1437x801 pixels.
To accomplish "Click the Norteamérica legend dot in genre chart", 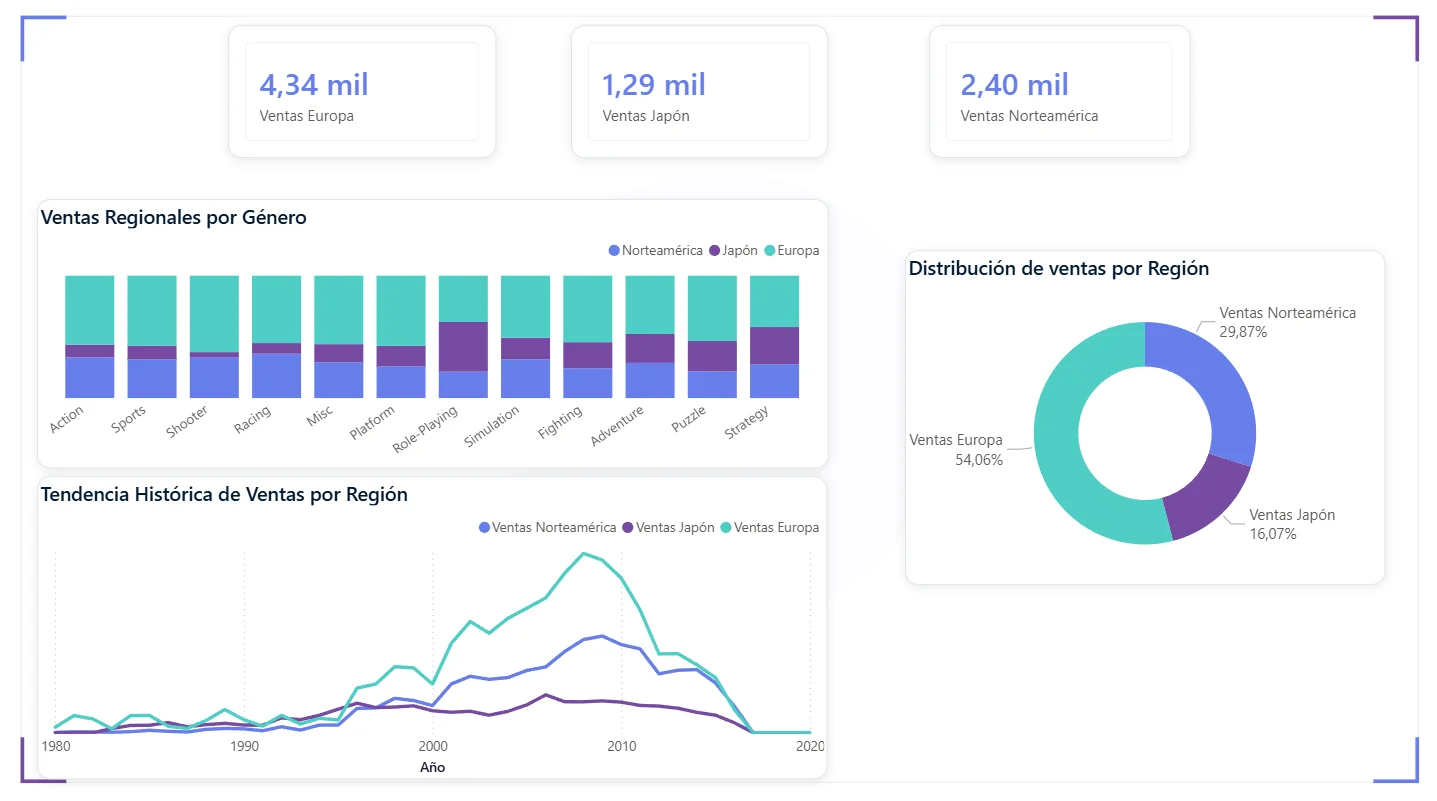I will 614,251.
